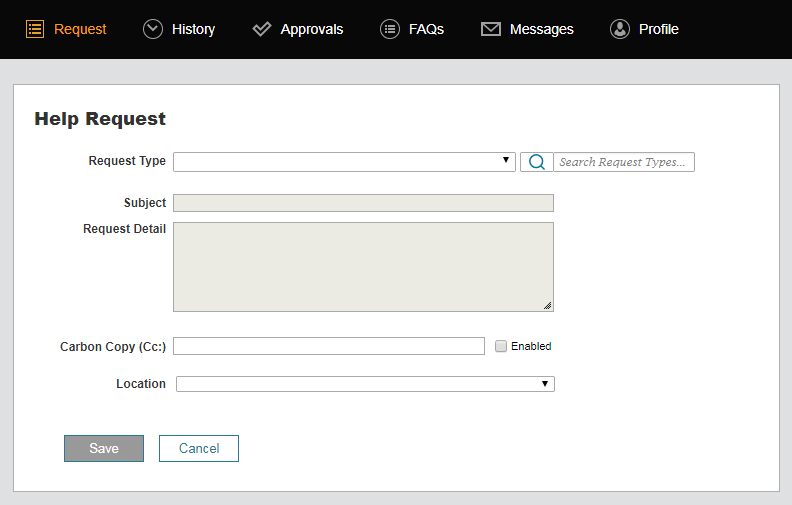Expand the Location dropdown list
The image size is (792, 505).
[x=365, y=384]
